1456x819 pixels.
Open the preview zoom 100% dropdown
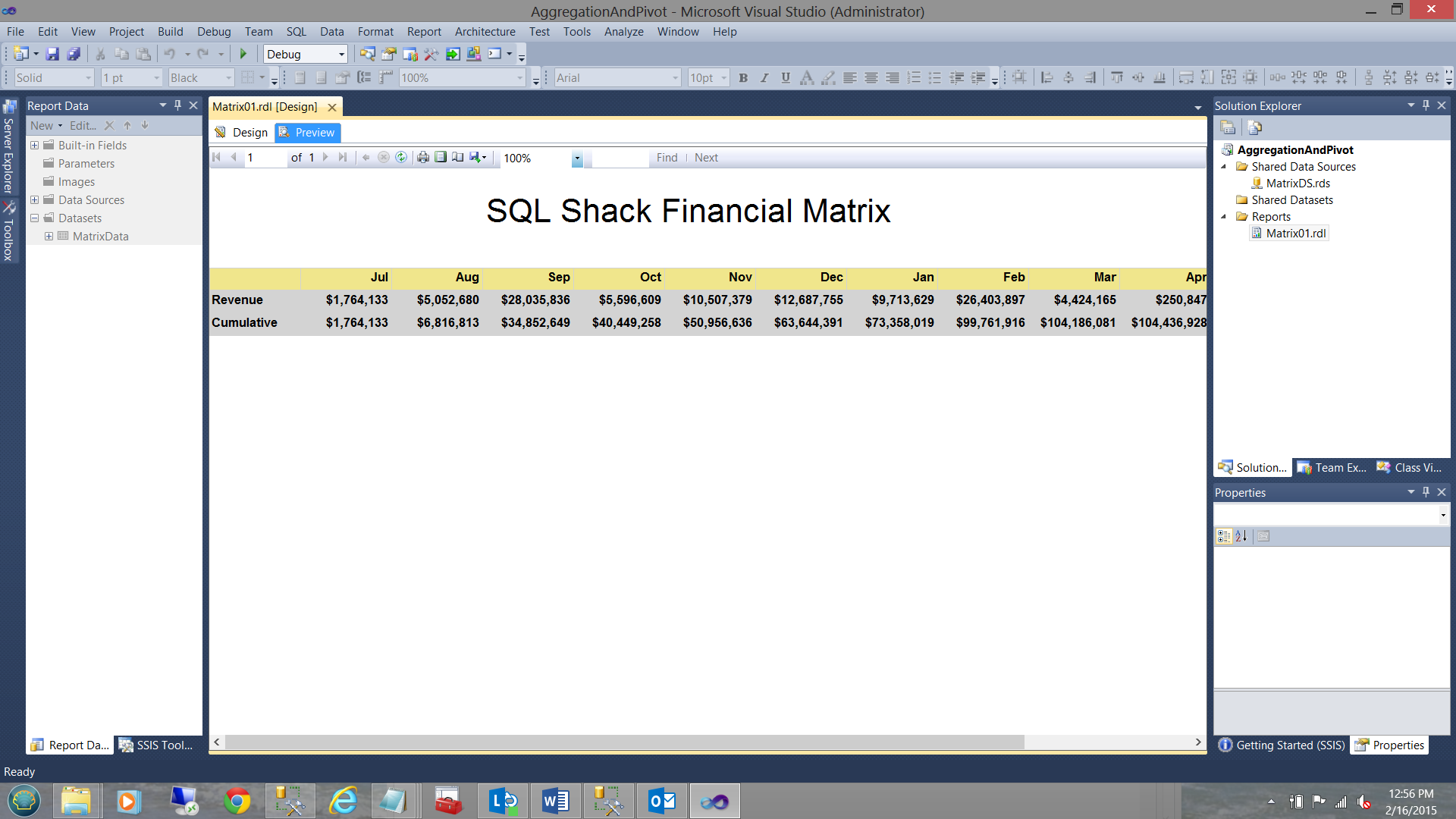577,158
